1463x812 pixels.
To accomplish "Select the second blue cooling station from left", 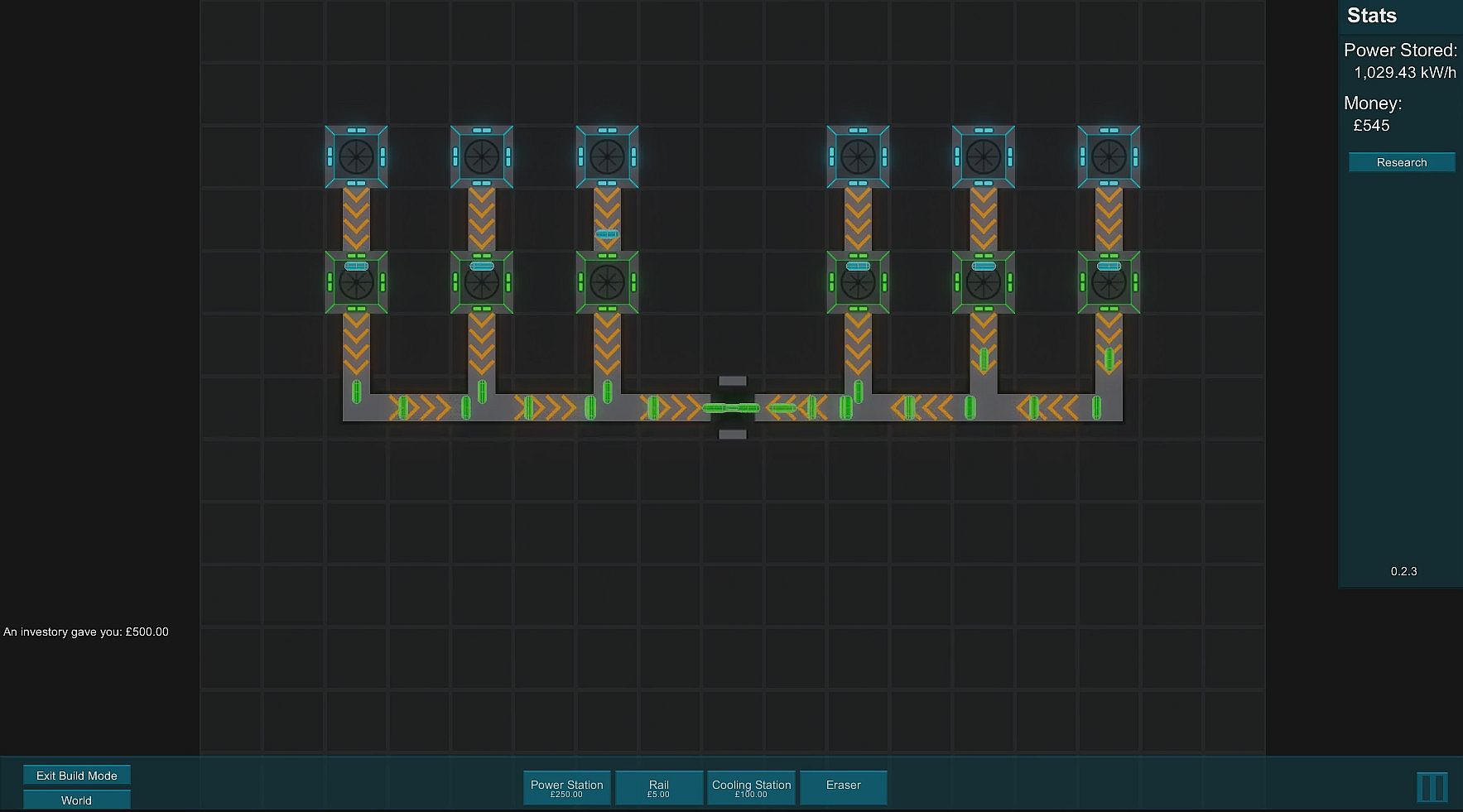I will click(481, 156).
